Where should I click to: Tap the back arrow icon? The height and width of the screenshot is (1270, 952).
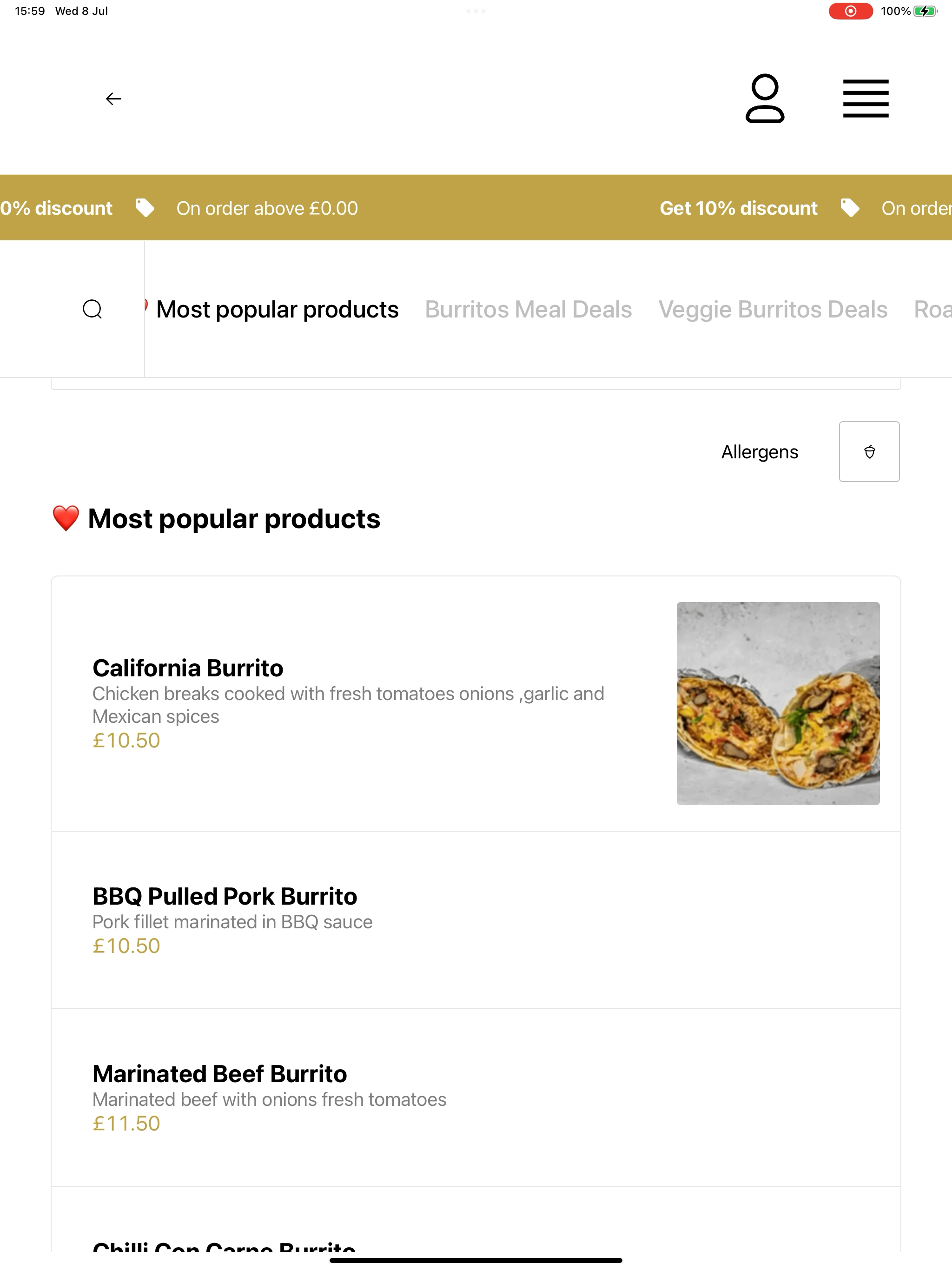[114, 99]
